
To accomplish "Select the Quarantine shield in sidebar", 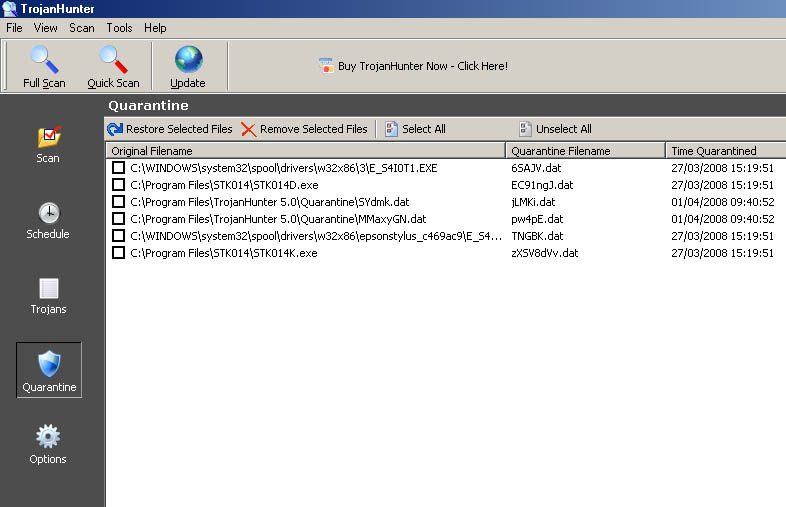I will tap(49, 370).
